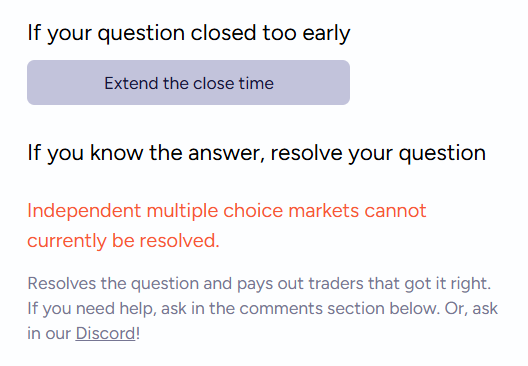Select the 'If your question closed too early' heading
This screenshot has width=528, height=366.
click(x=189, y=33)
